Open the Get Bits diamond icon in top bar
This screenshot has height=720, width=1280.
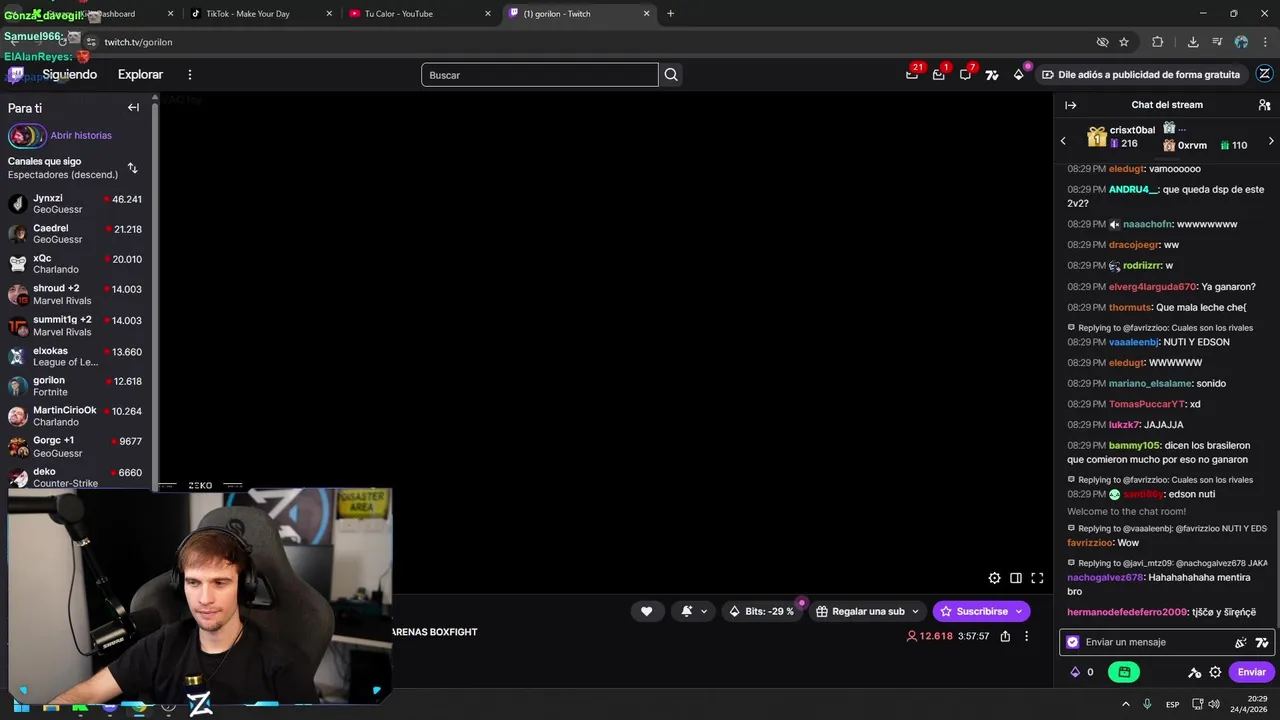(1018, 75)
